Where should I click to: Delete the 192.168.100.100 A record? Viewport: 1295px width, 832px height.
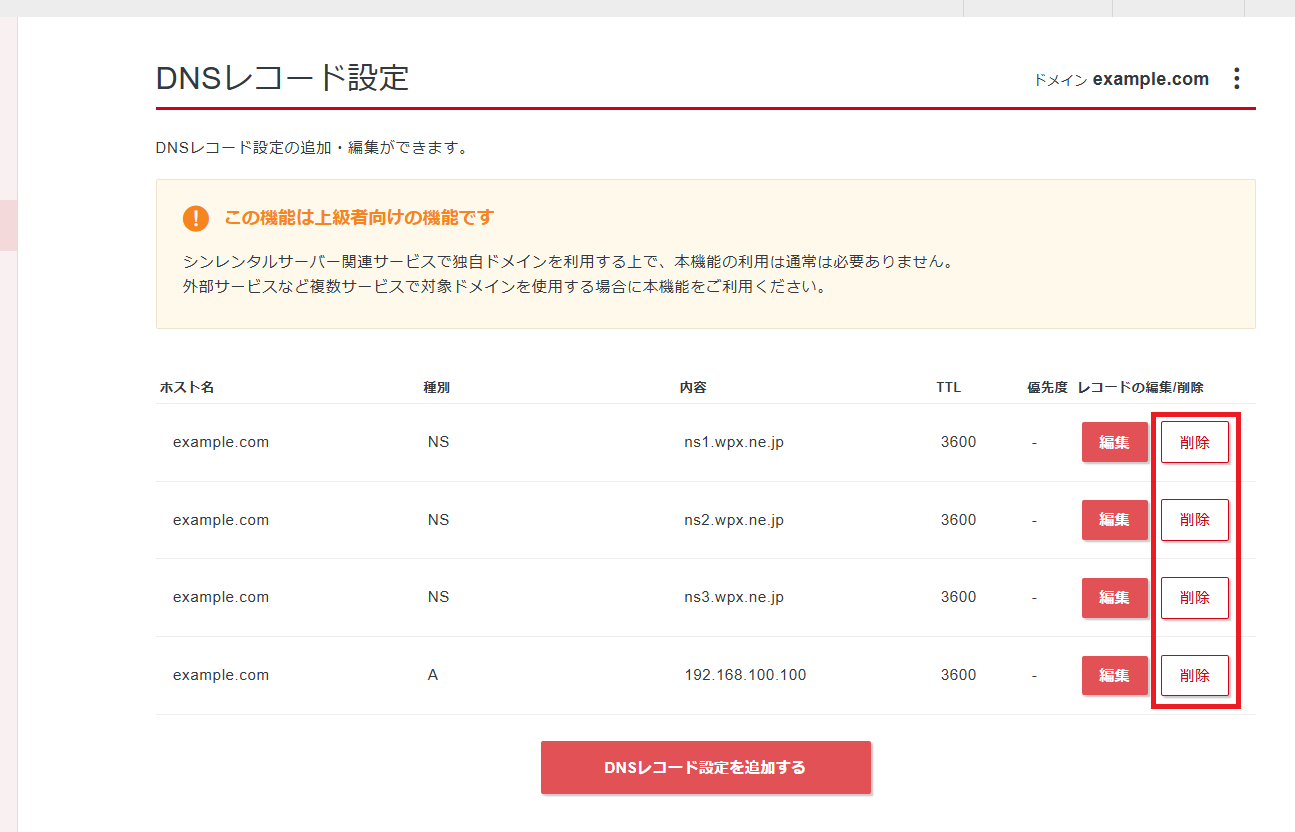tap(1195, 675)
